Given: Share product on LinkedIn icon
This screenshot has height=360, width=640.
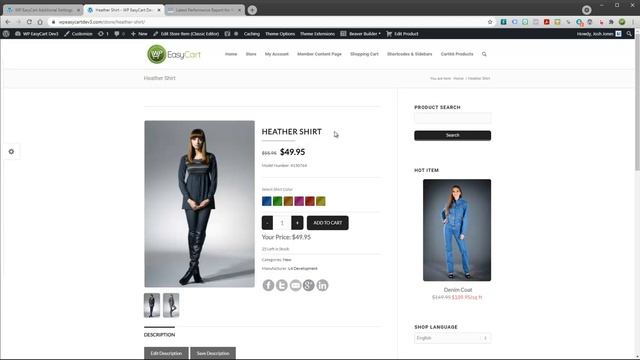Looking at the screenshot, I should tap(322, 285).
